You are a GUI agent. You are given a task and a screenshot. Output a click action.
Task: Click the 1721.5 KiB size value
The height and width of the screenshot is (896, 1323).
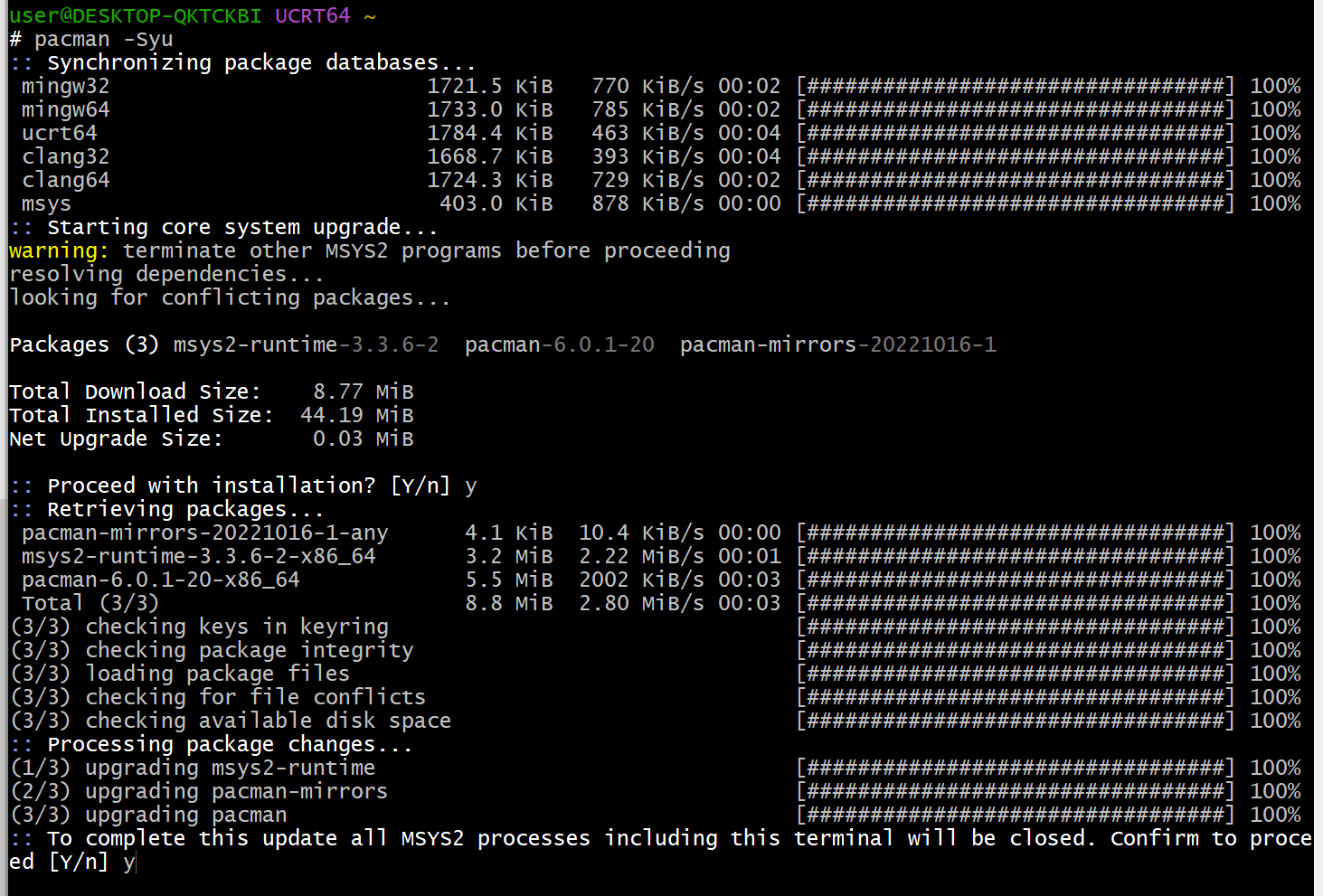point(489,87)
